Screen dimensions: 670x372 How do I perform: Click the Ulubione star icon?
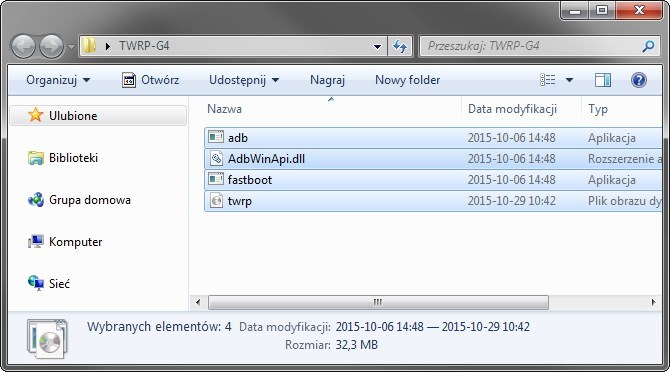coord(35,115)
